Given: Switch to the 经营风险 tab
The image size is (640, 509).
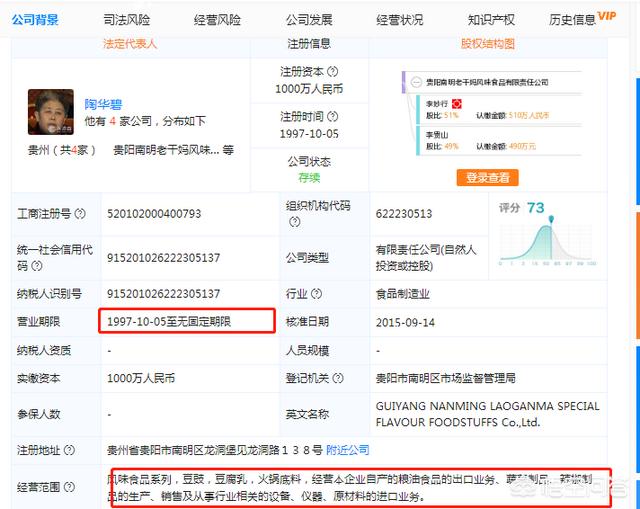Looking at the screenshot, I should click(217, 20).
